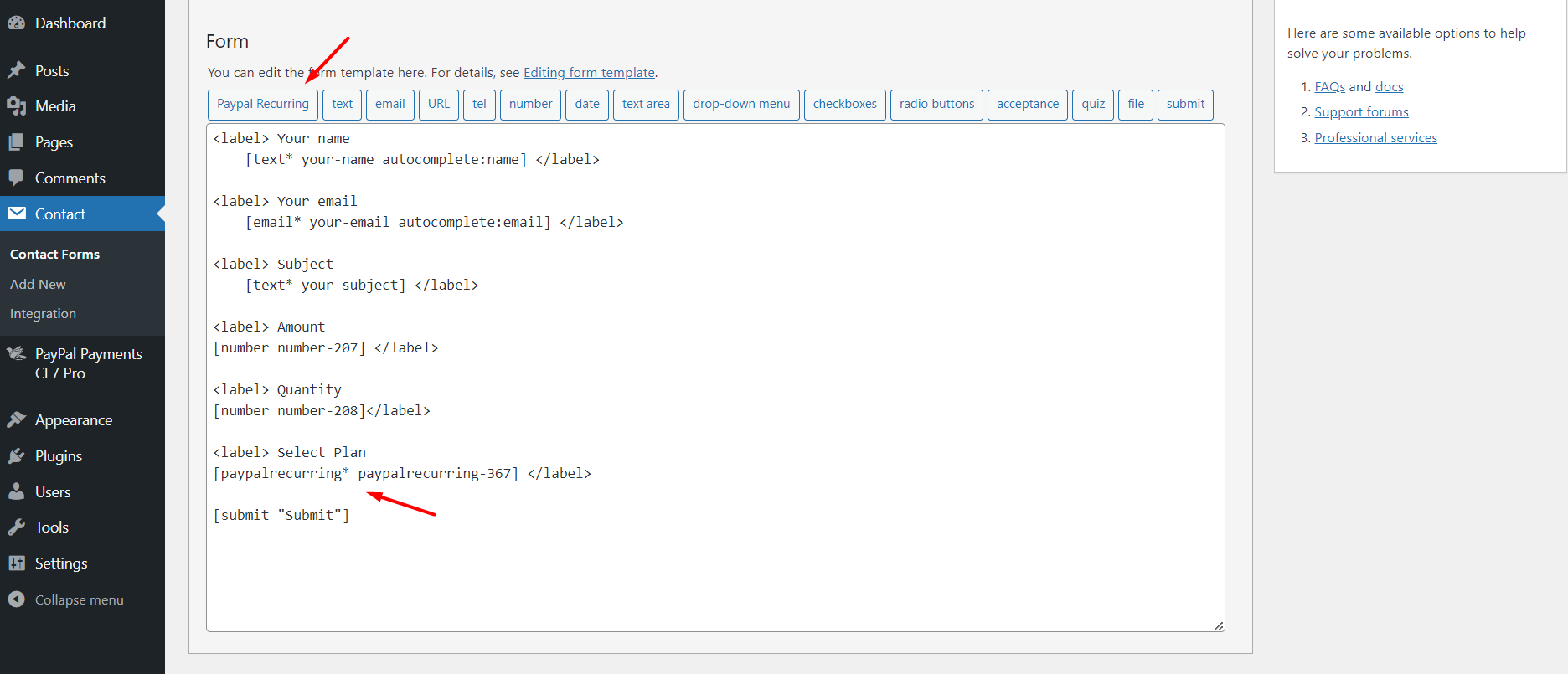Insert a Paypal Recurring form tag
Screen dimensions: 1568x674
[262, 105]
